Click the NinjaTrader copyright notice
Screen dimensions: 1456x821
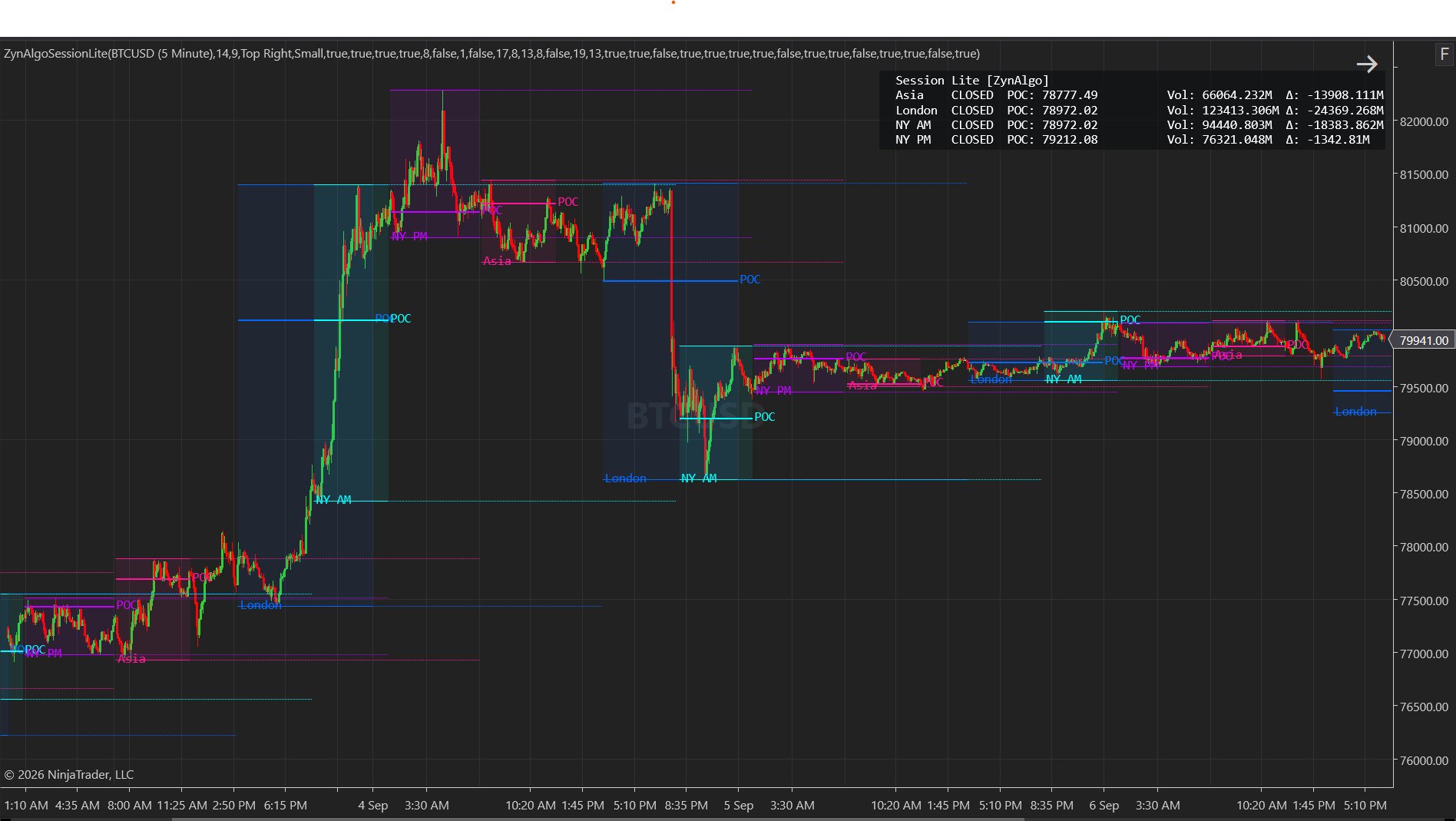[69, 775]
